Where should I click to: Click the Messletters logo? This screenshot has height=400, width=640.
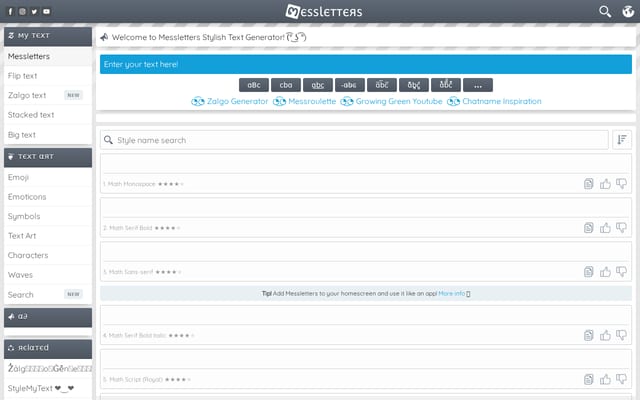[324, 11]
